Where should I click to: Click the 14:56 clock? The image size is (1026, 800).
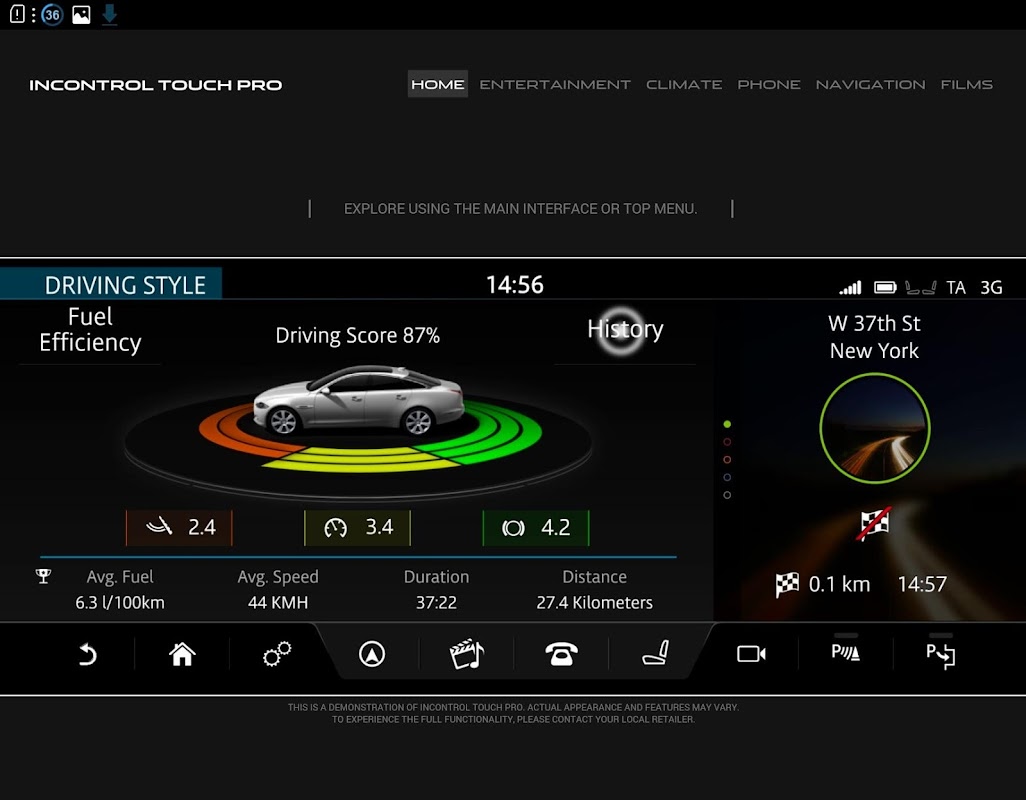click(x=515, y=285)
